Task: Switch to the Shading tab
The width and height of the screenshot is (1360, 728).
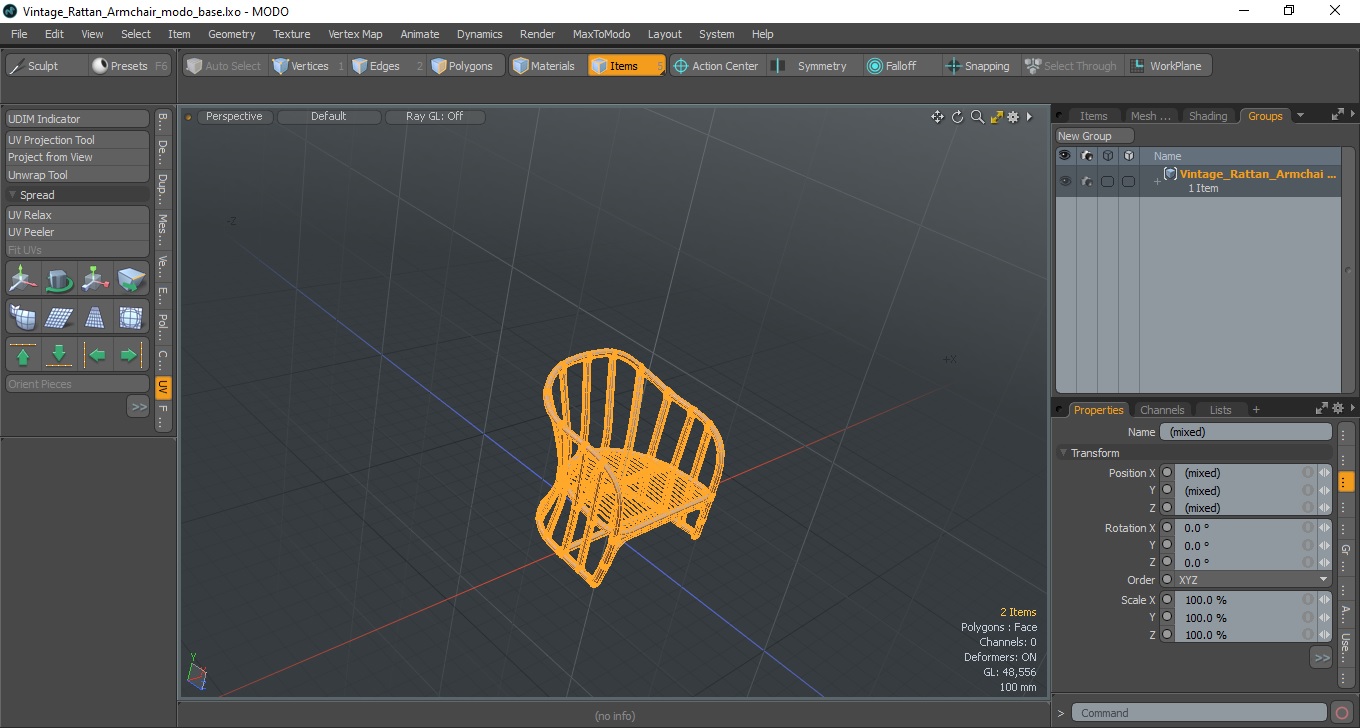Action: click(1207, 116)
